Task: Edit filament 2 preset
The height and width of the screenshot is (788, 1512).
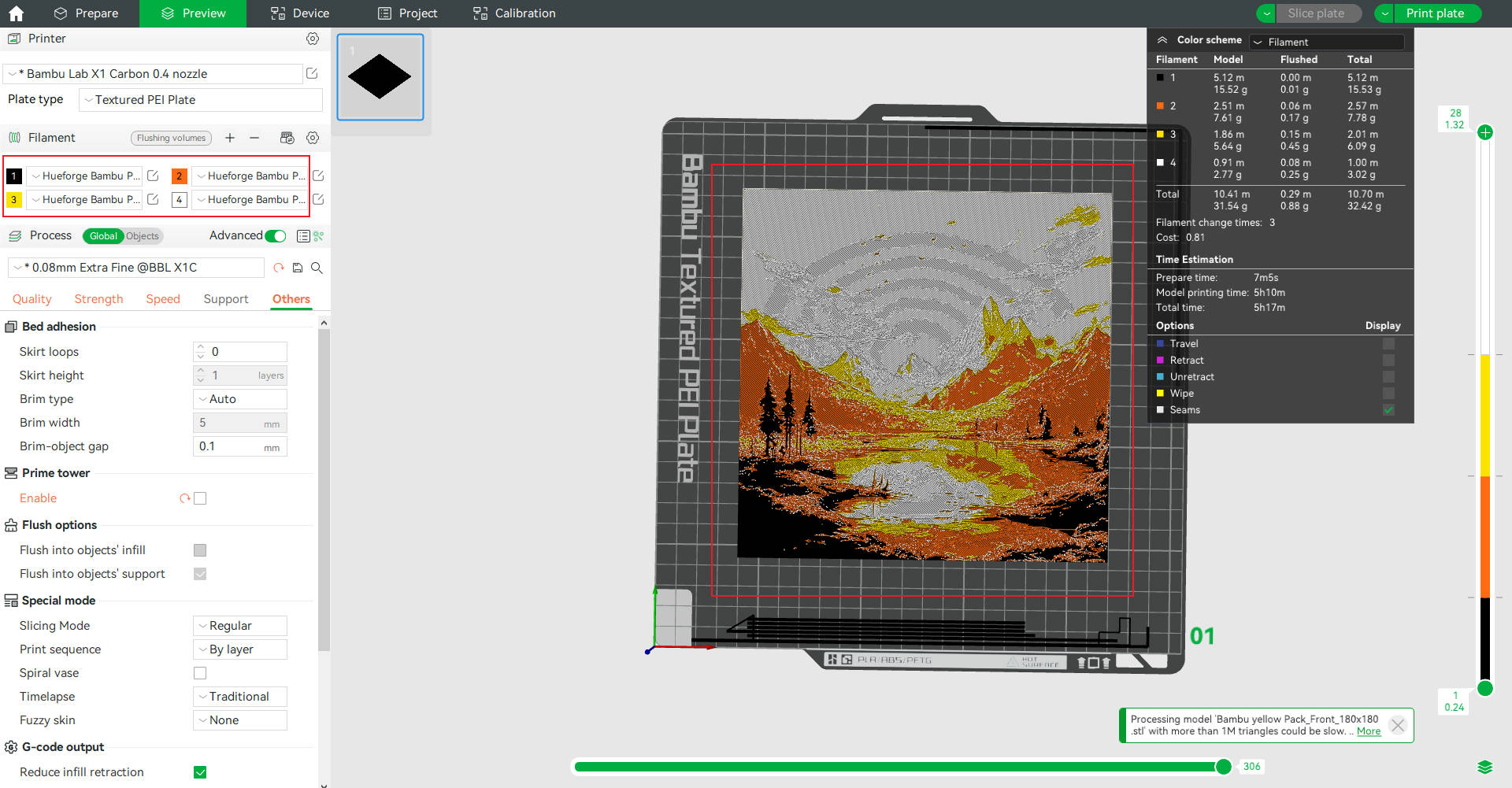Action: tap(318, 176)
